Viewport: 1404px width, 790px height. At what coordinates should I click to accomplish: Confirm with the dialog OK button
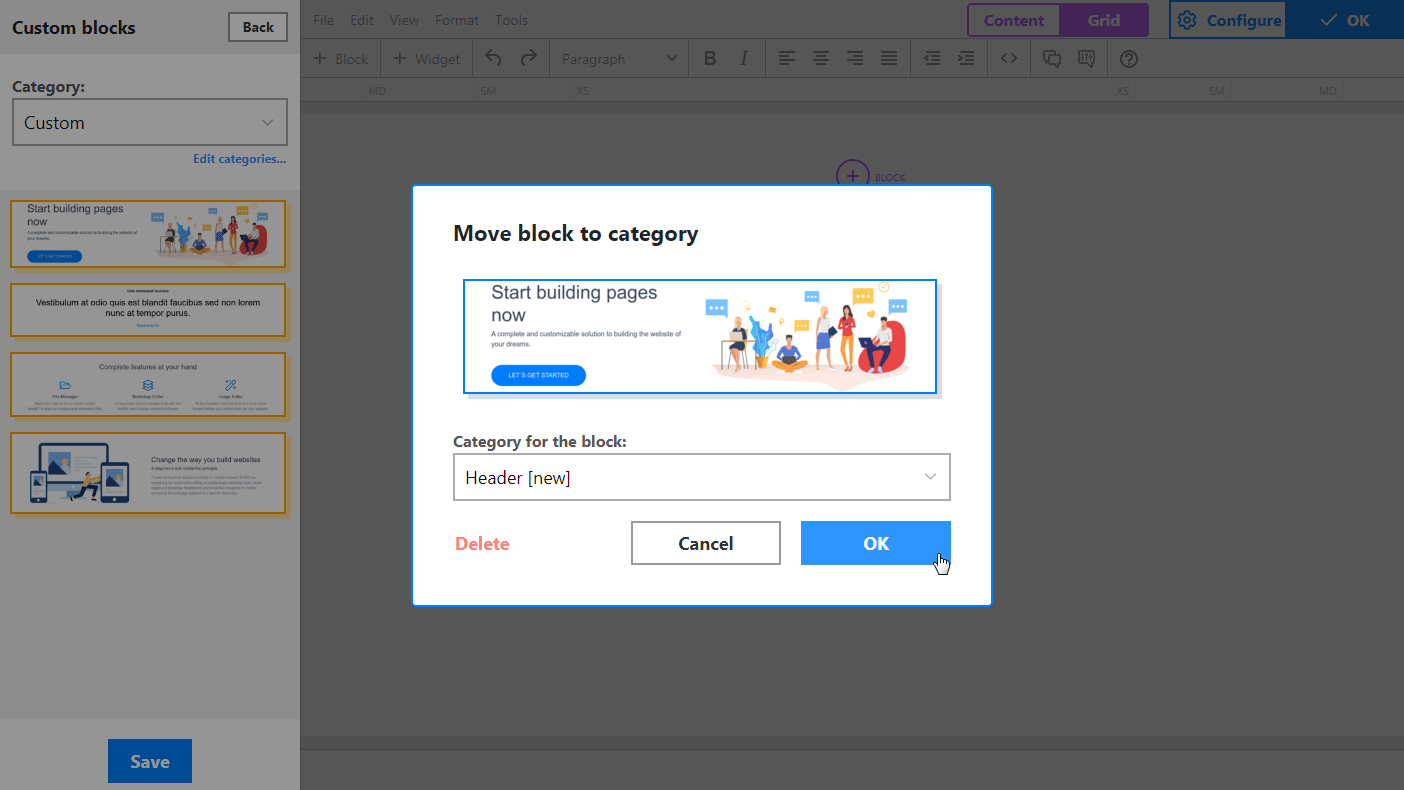click(x=876, y=543)
